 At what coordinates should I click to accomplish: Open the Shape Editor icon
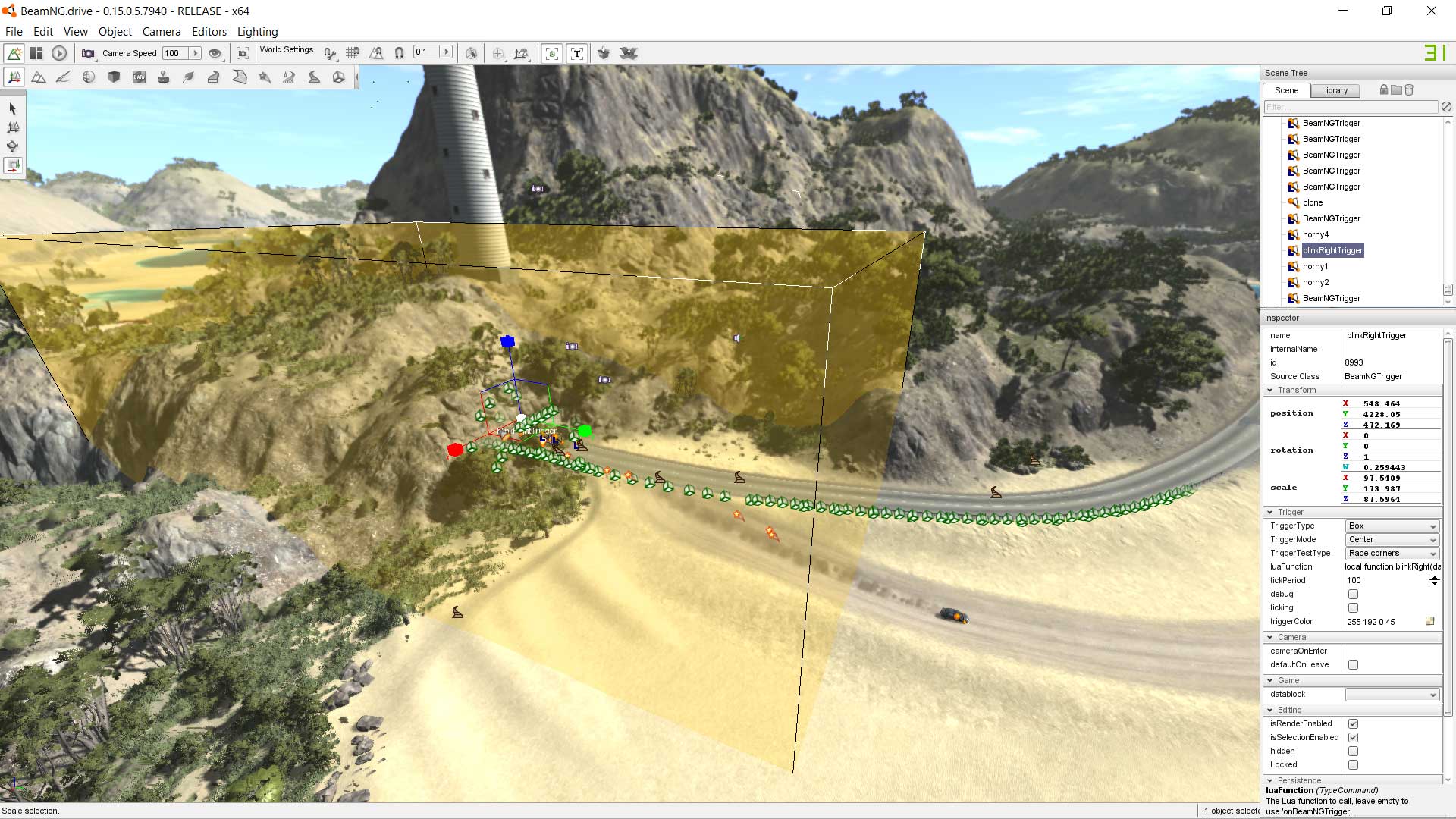[x=339, y=77]
